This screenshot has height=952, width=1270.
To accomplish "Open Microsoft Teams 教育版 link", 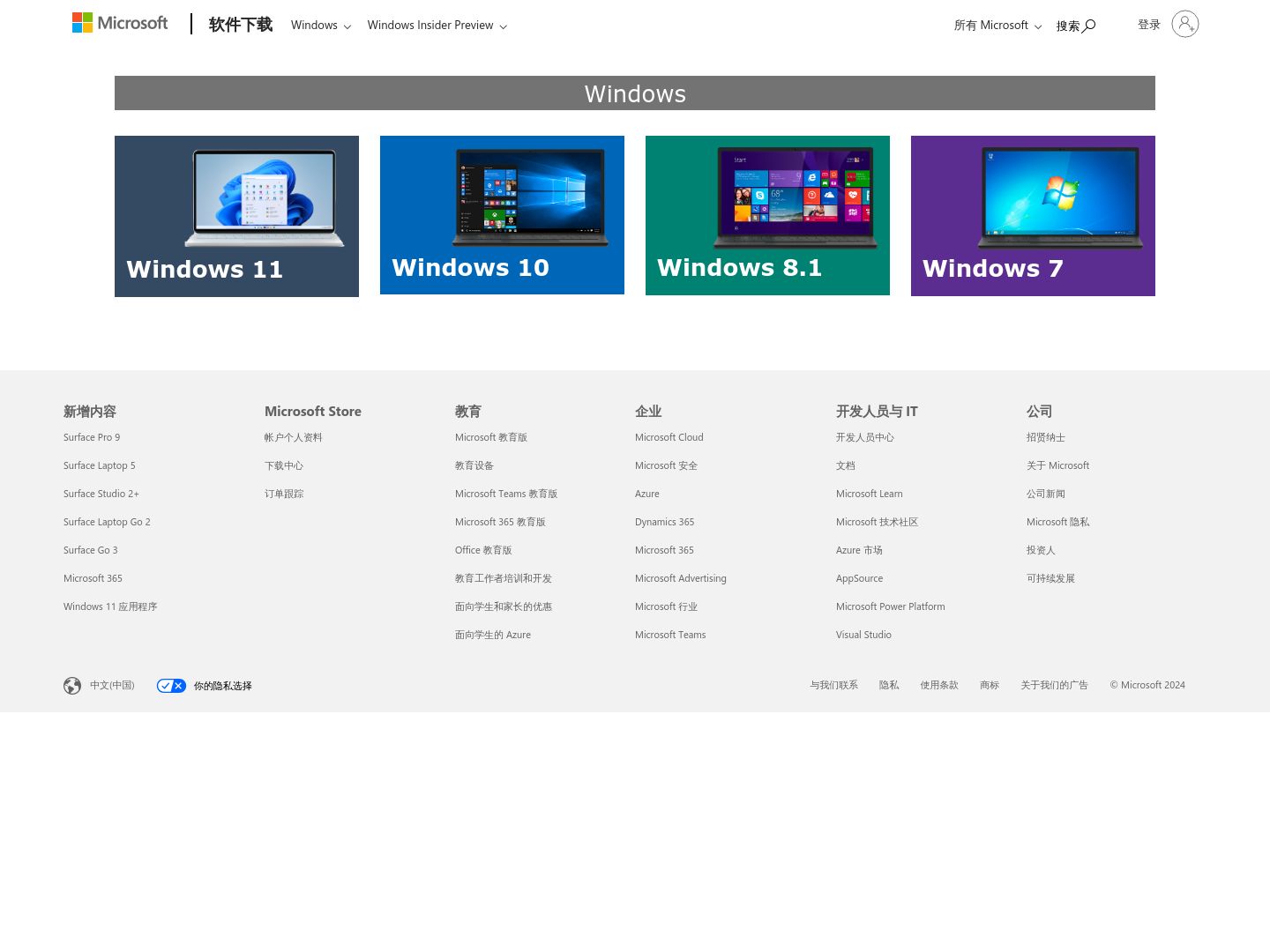I will 506,494.
